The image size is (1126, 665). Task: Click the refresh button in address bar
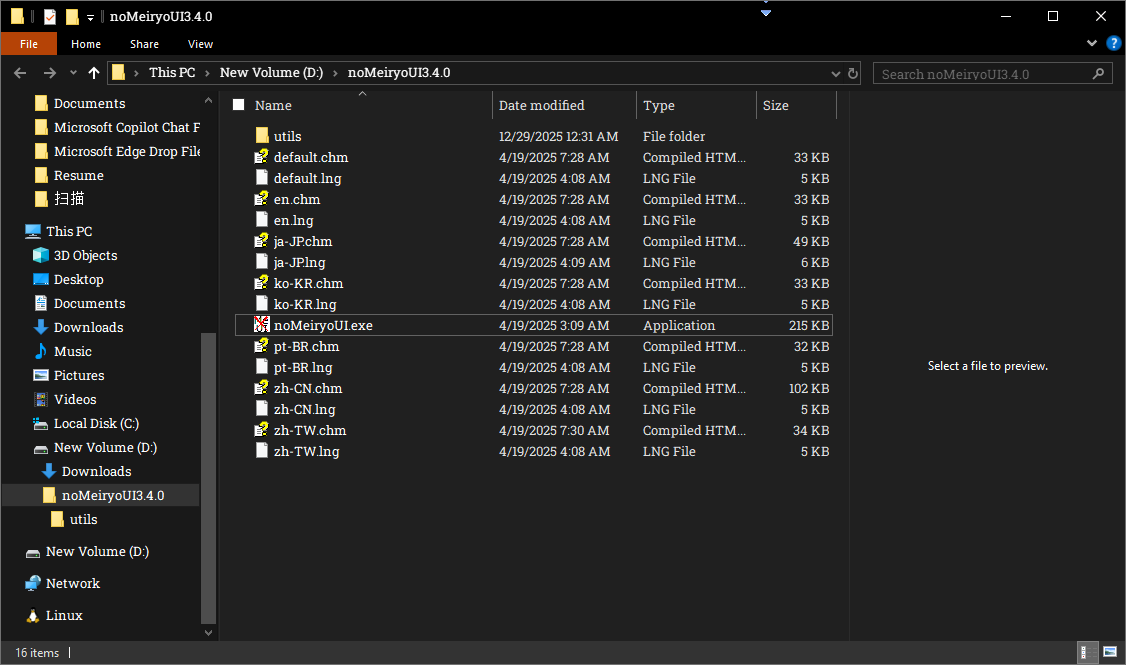[x=853, y=73]
